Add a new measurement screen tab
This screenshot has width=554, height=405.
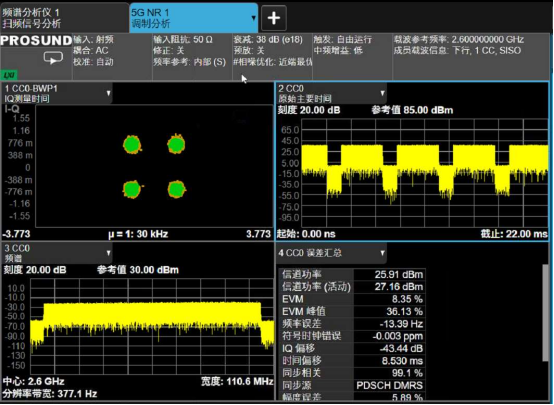pyautogui.click(x=274, y=18)
